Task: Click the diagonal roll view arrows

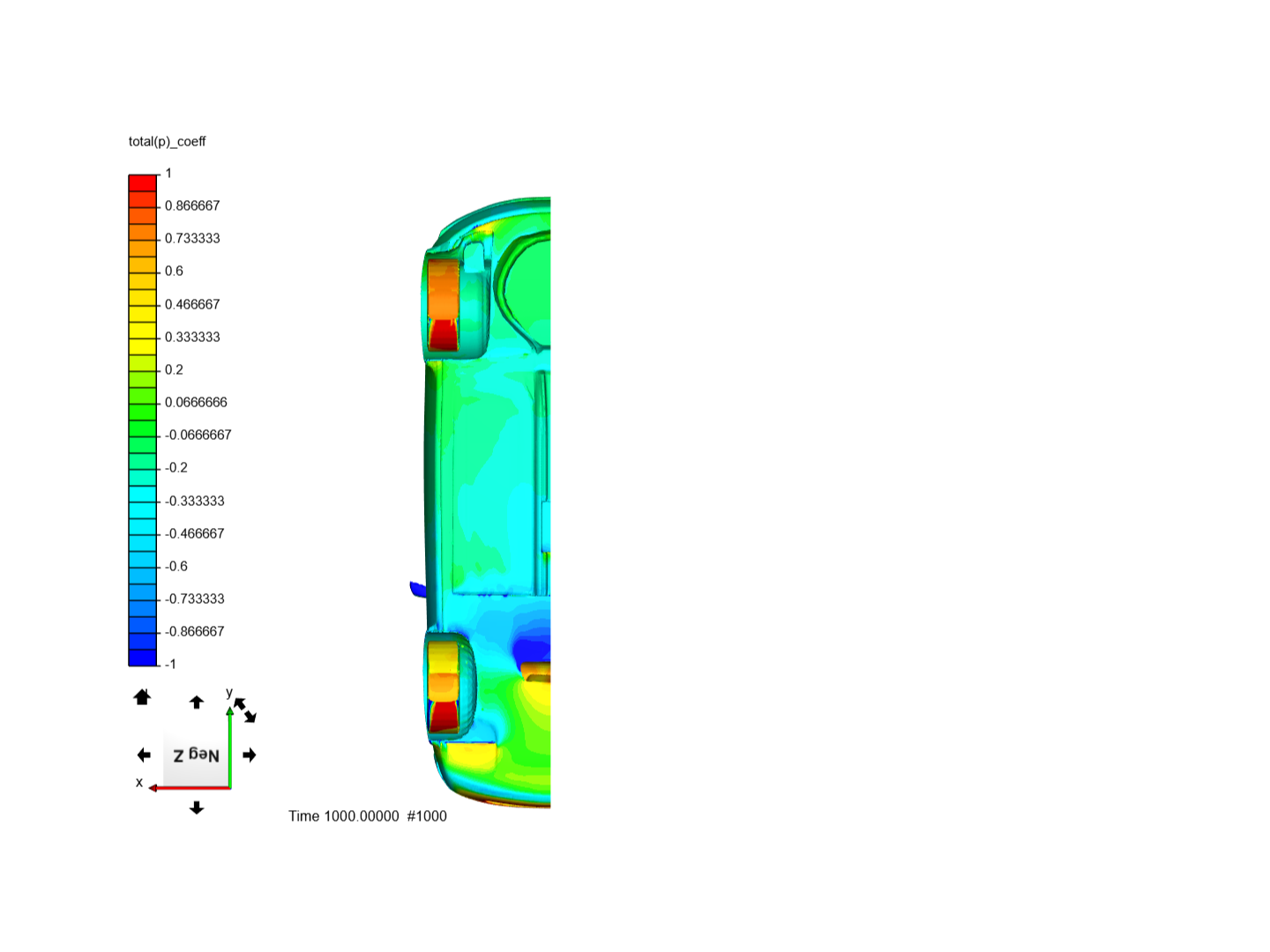Action: pyautogui.click(x=245, y=710)
